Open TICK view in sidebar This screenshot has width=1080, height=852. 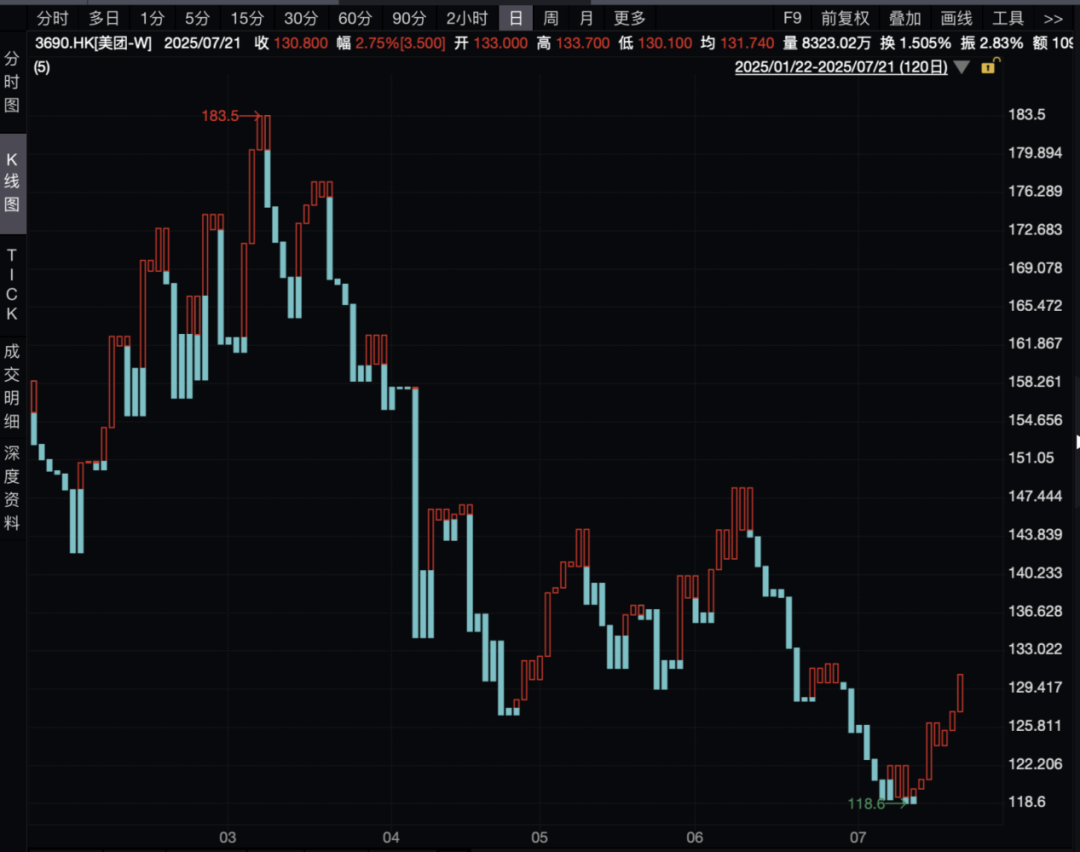pyautogui.click(x=12, y=285)
